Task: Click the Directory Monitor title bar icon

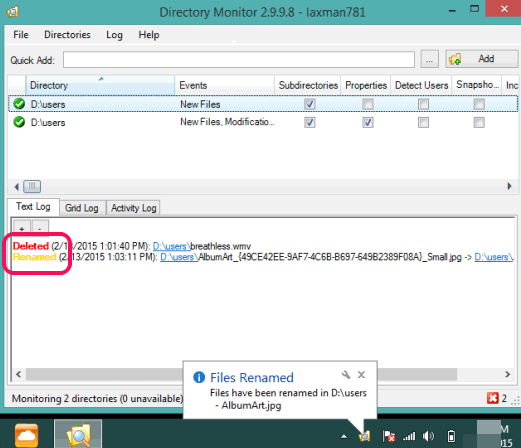Action: pyautogui.click(x=12, y=12)
